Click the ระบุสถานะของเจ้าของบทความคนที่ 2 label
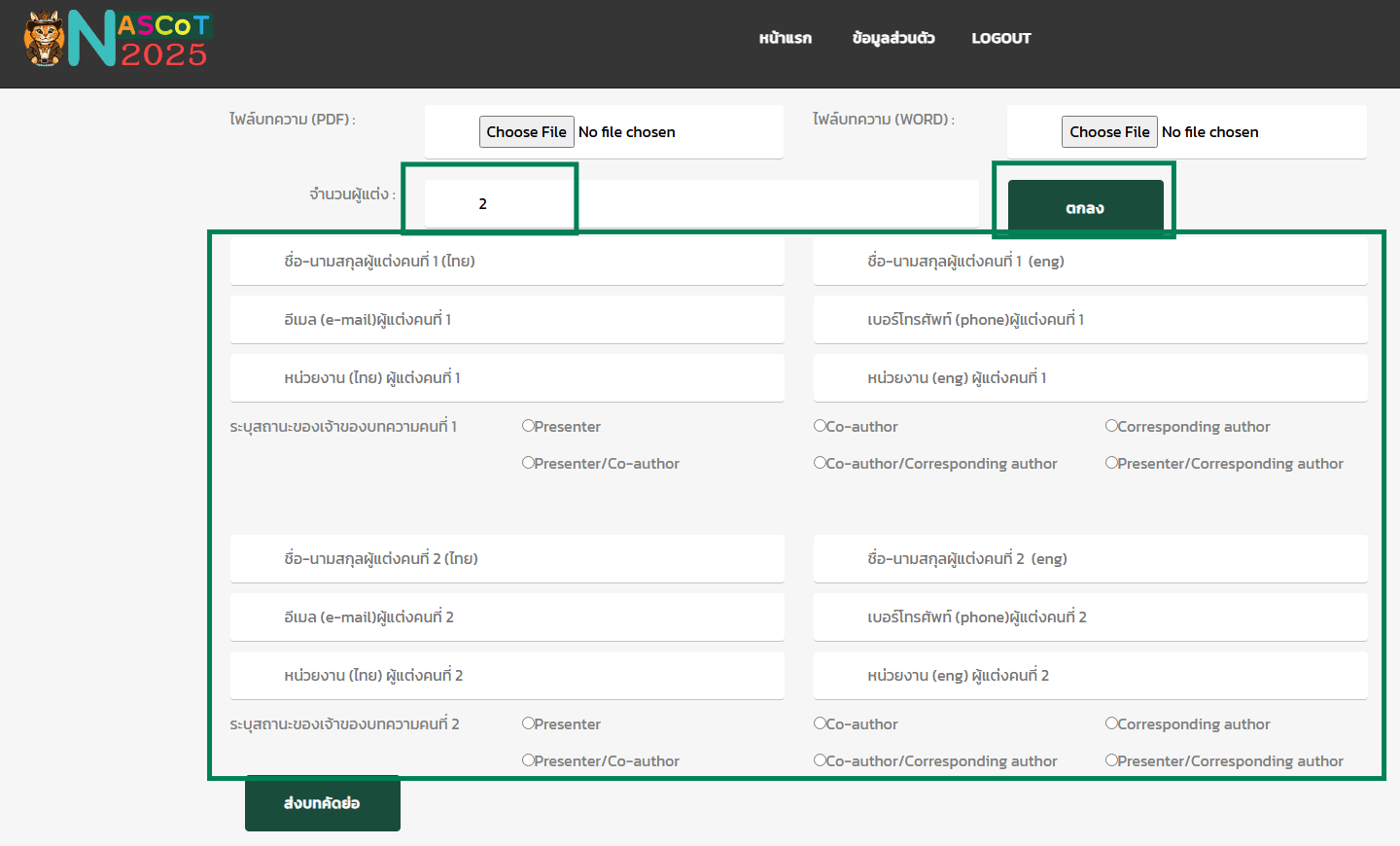This screenshot has width=1400, height=846. [x=344, y=723]
